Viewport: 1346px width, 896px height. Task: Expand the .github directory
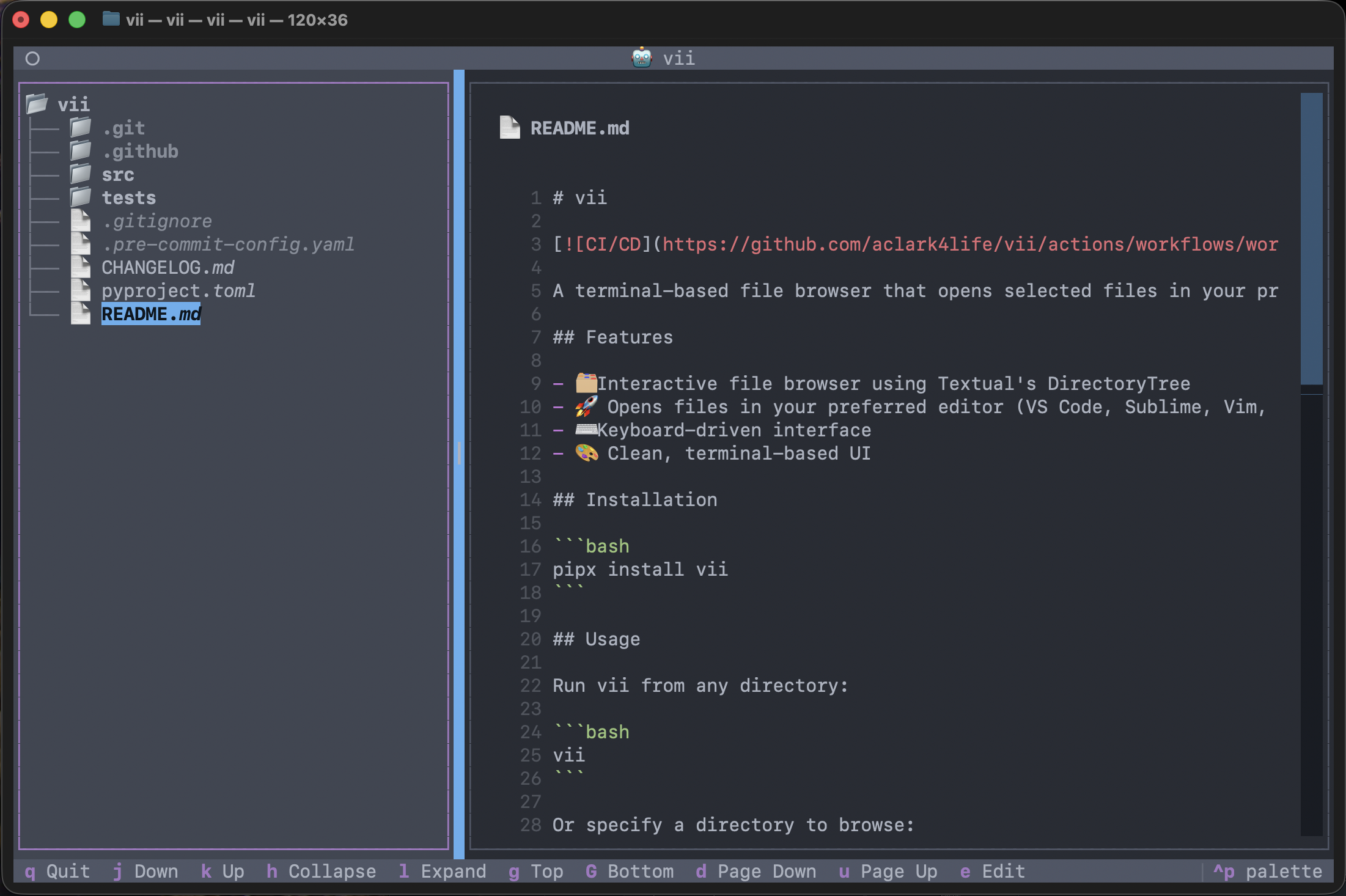[x=140, y=151]
